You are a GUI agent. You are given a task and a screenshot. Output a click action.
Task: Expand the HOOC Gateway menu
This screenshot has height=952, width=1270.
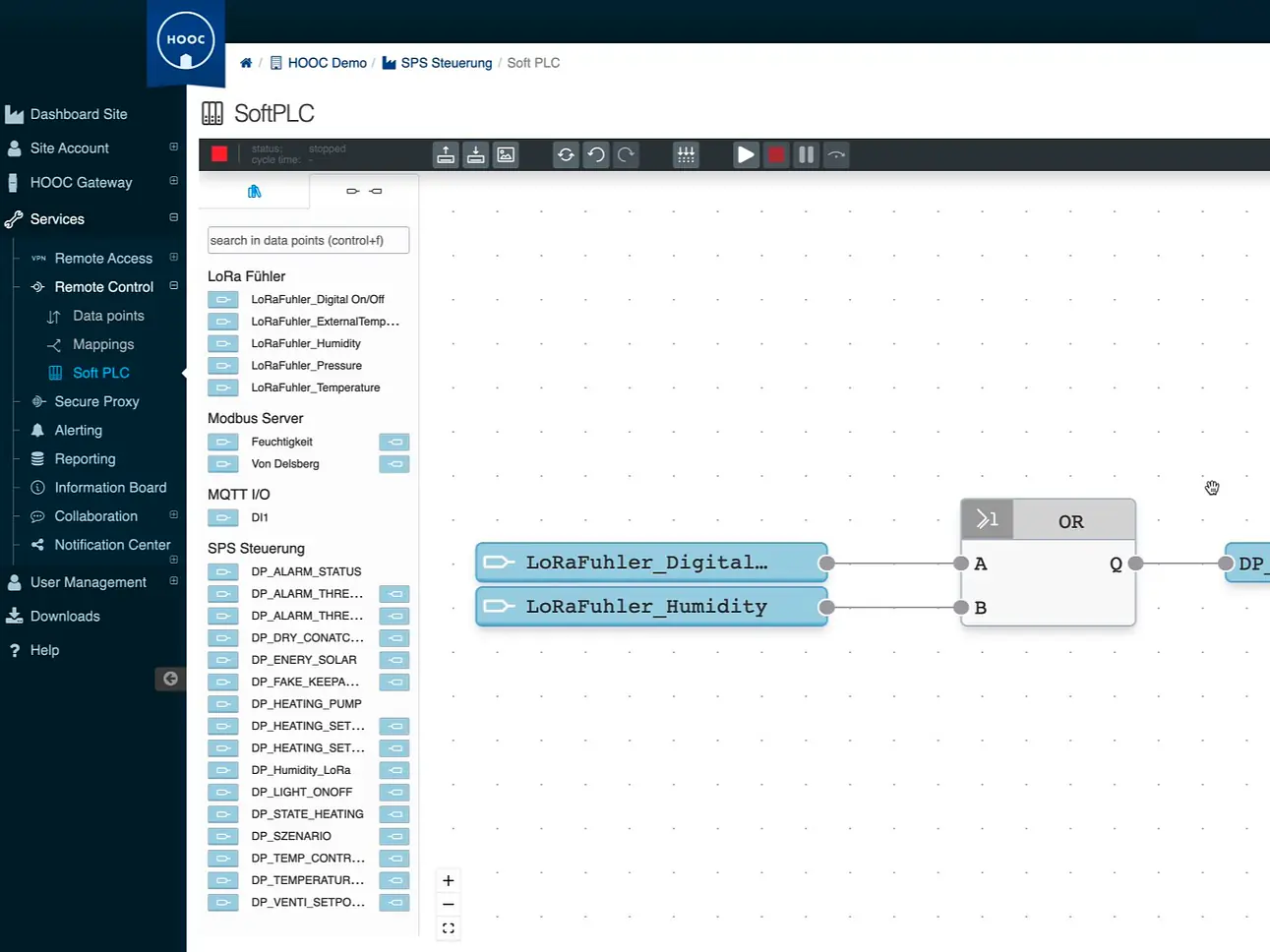[x=174, y=181]
